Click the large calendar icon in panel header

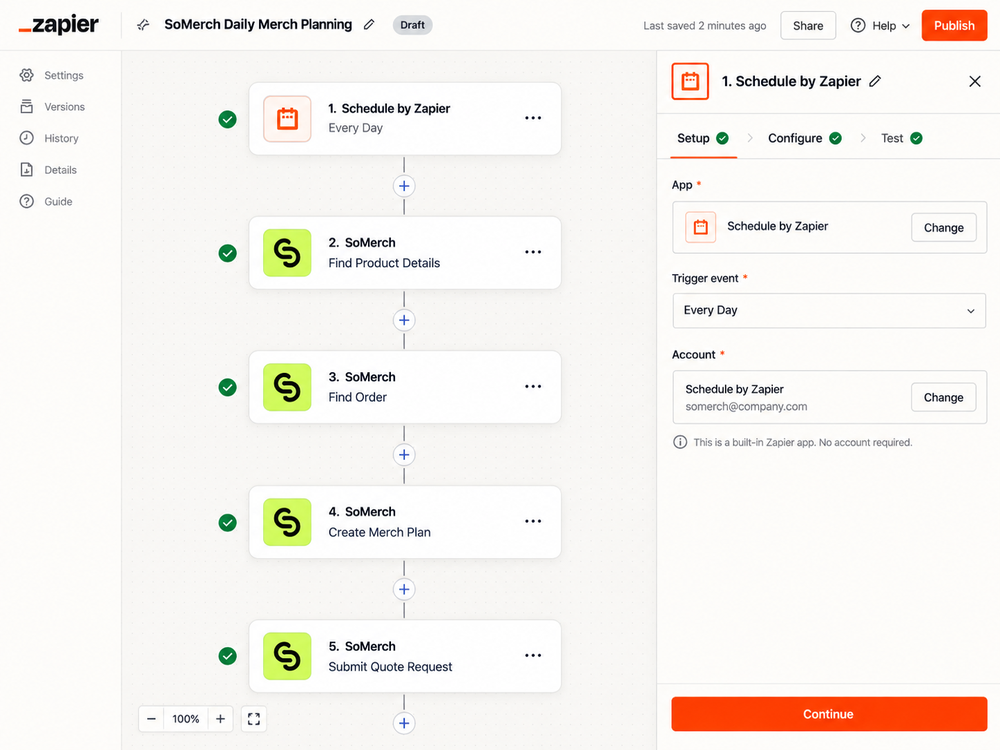click(x=690, y=82)
